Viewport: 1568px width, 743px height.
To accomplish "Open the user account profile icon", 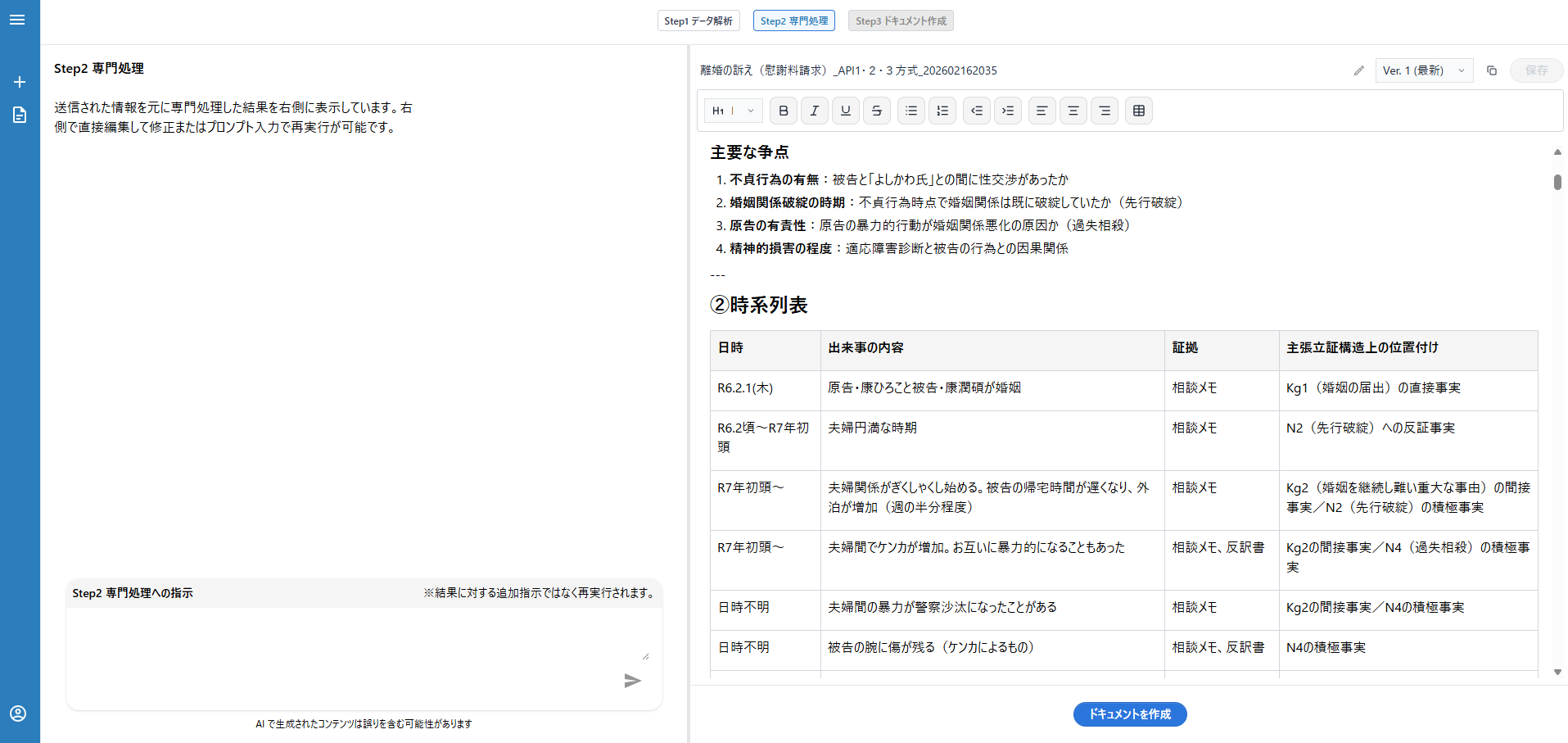I will click(18, 714).
